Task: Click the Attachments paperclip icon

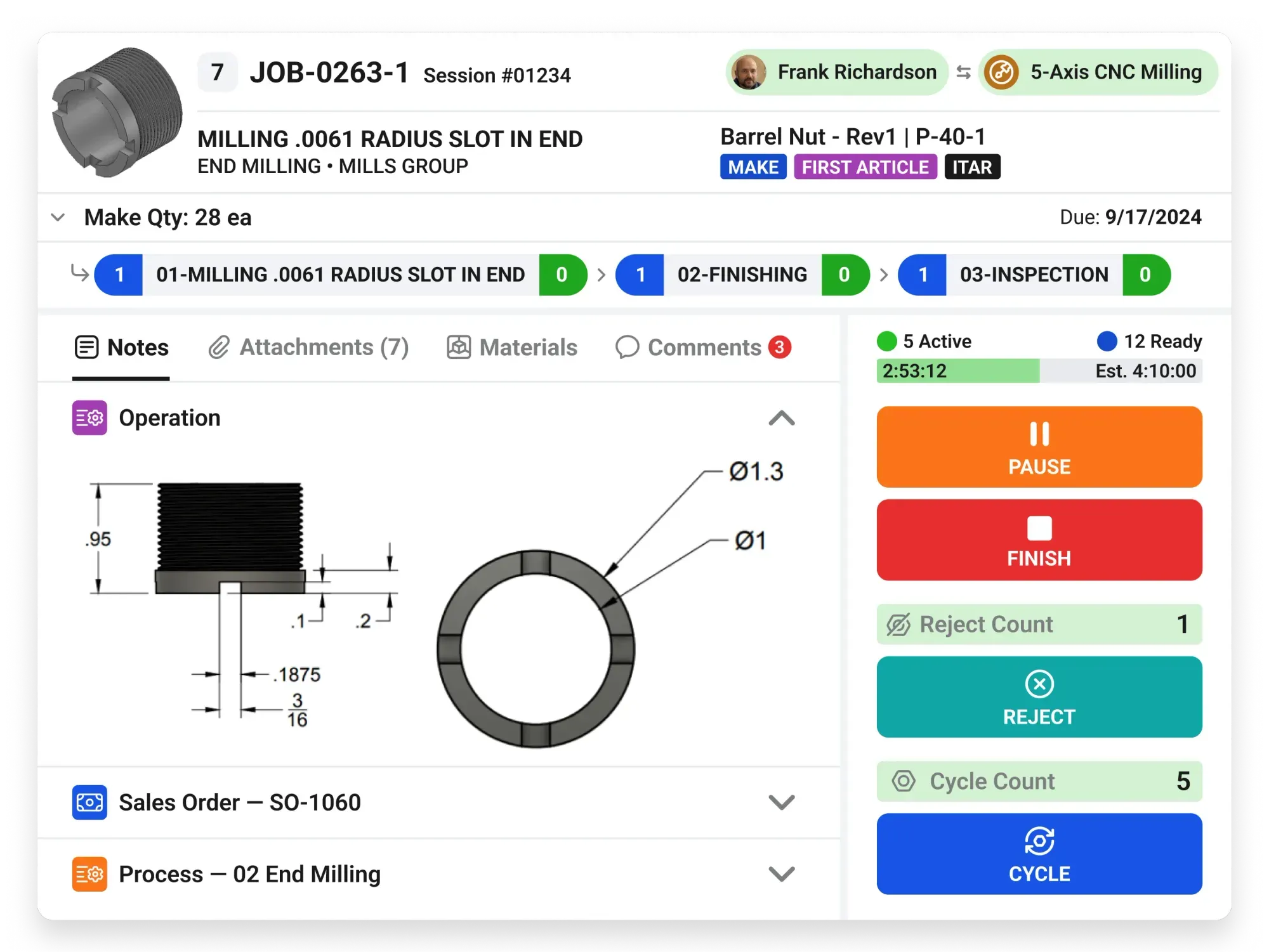Action: point(219,348)
